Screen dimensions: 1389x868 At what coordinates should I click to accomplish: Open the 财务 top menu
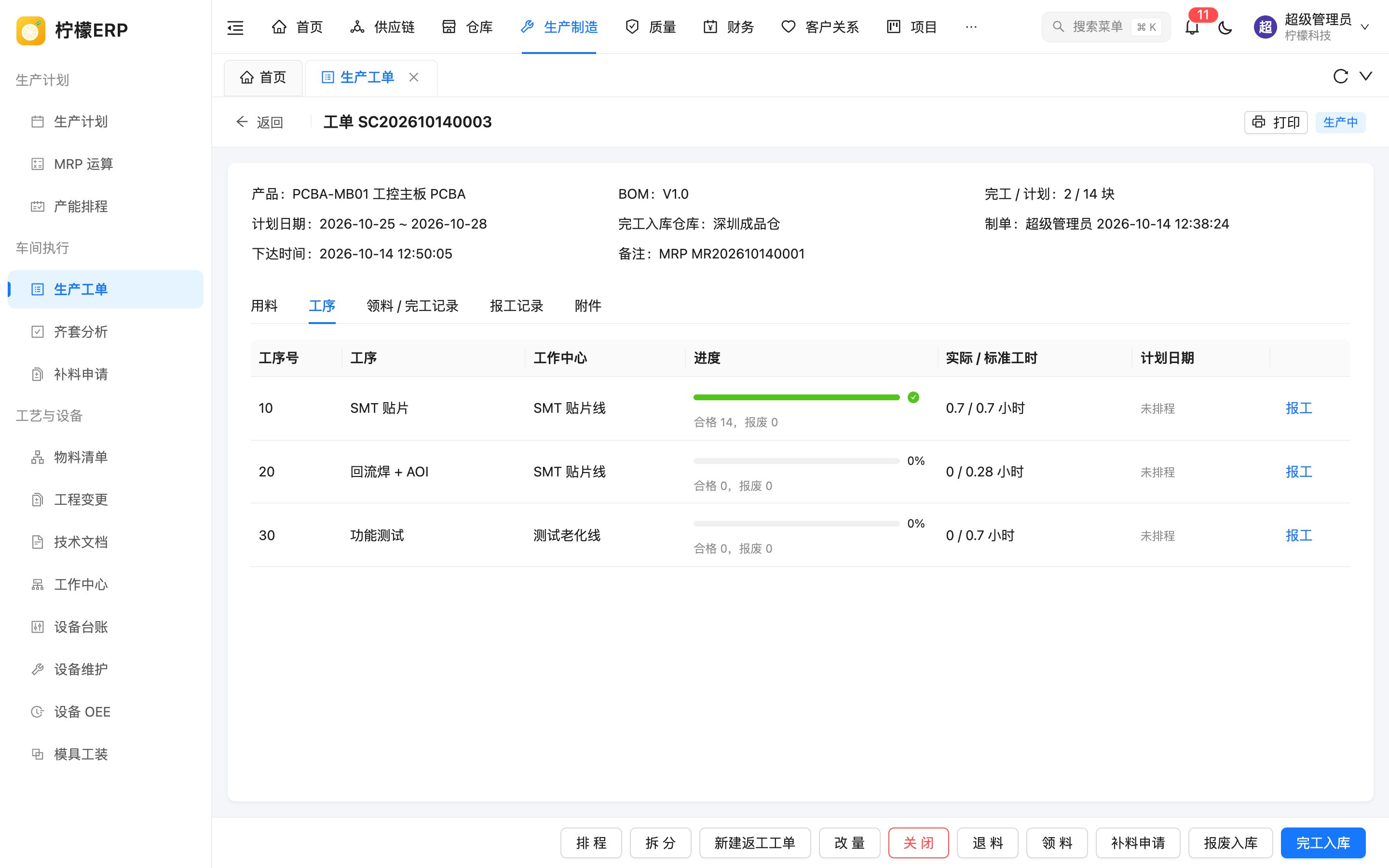729,27
